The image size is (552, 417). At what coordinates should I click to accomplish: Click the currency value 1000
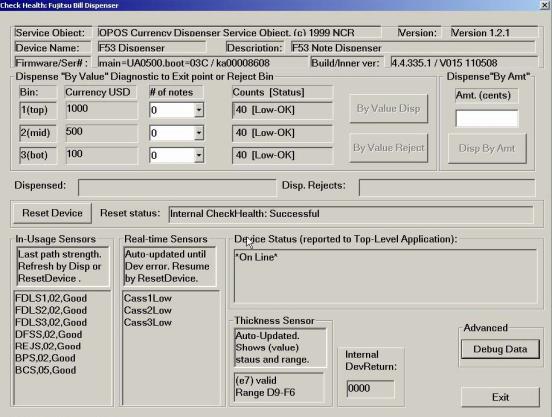tap(101, 109)
